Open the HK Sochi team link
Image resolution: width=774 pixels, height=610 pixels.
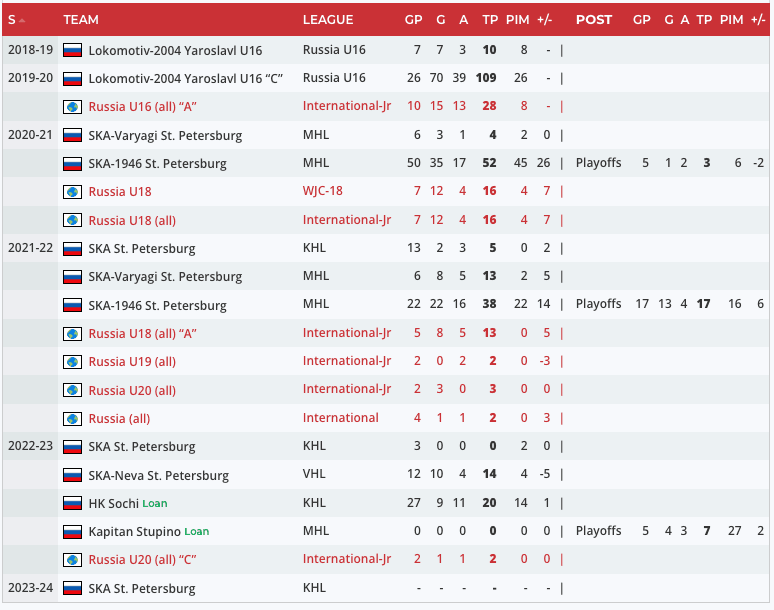tap(113, 504)
